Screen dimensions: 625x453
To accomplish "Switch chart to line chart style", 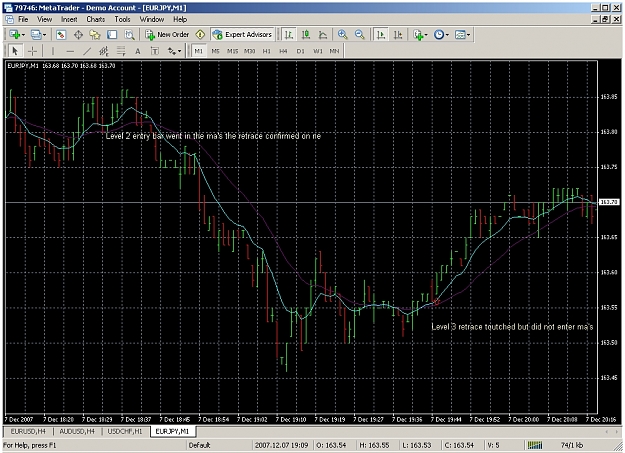I will (x=323, y=35).
